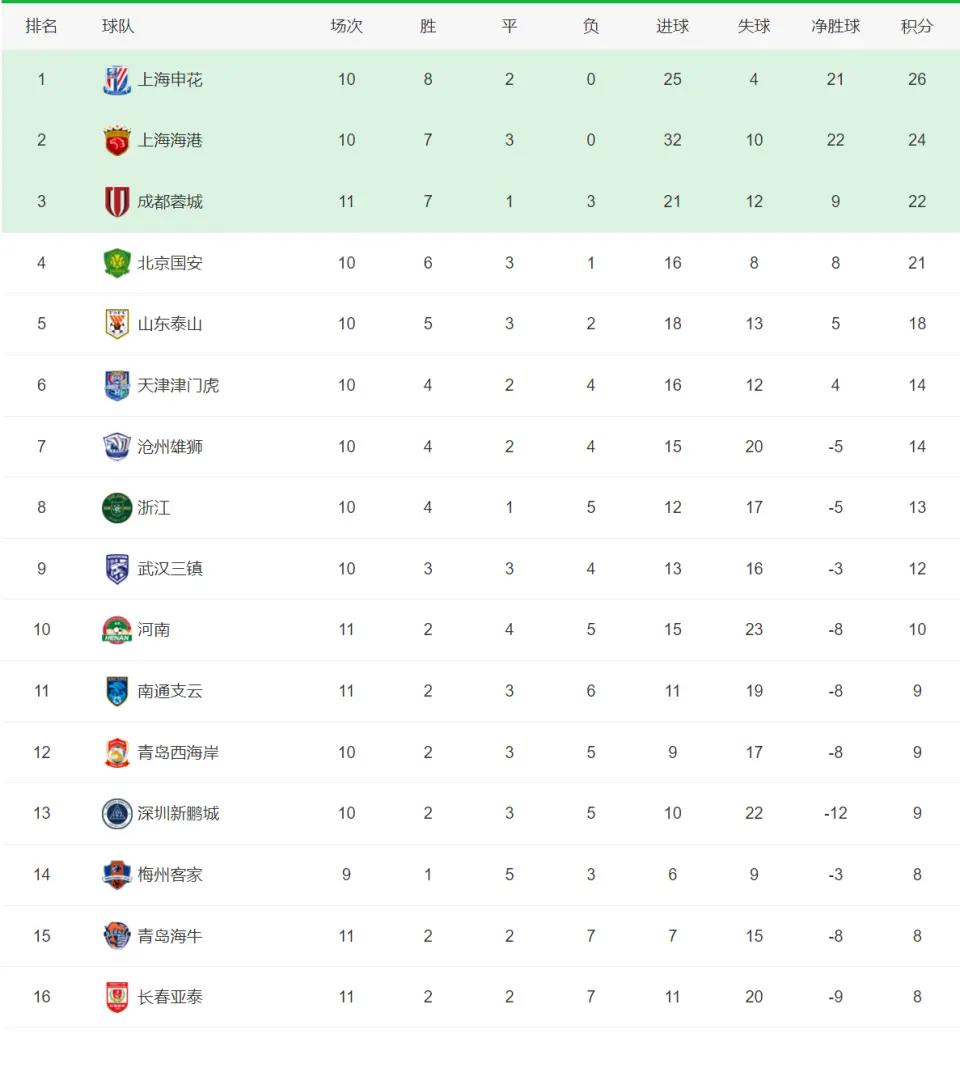Select the 进球 column header
Screen dimensions: 960x1072
(672, 27)
